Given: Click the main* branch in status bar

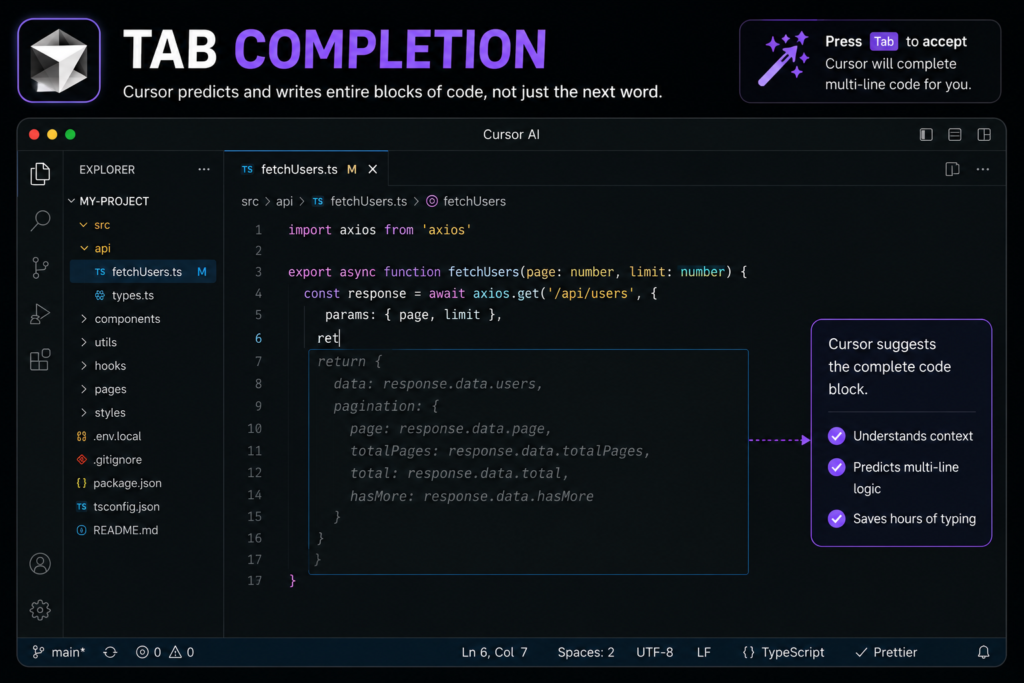Looking at the screenshot, I should 59,652.
